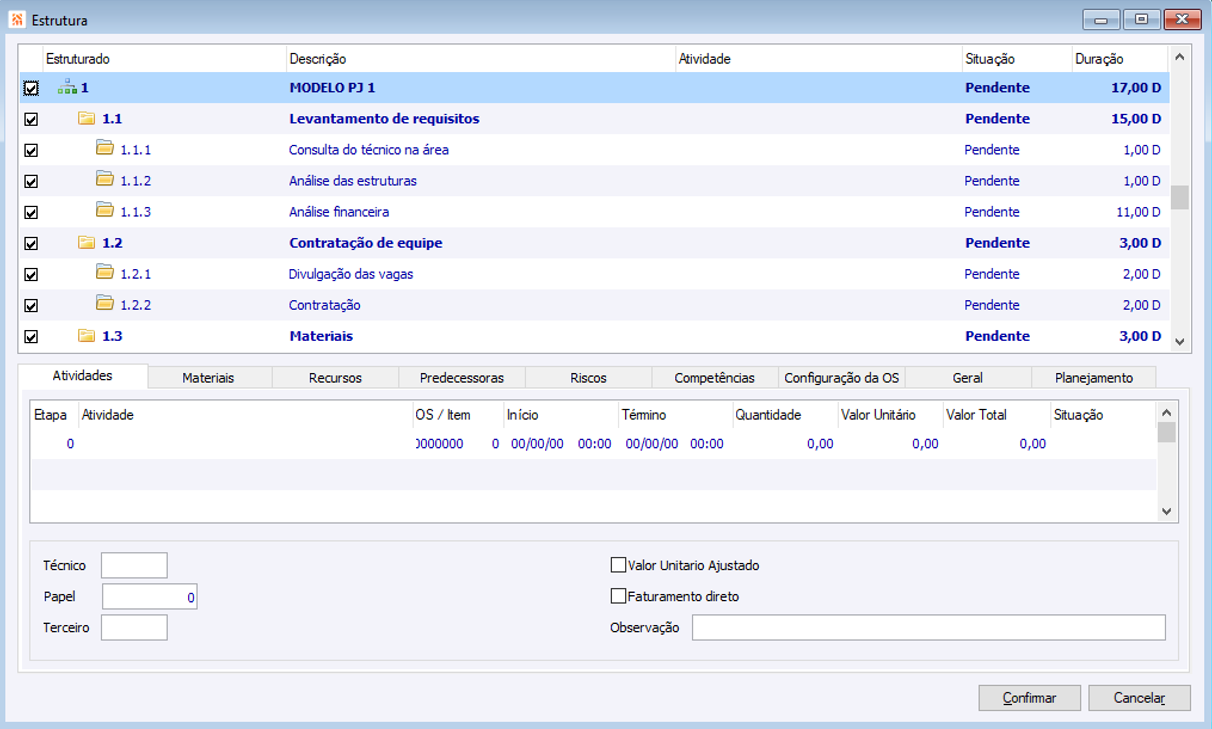Select tree item number 1.2.1
This screenshot has height=729, width=1212.
pyautogui.click(x=136, y=274)
